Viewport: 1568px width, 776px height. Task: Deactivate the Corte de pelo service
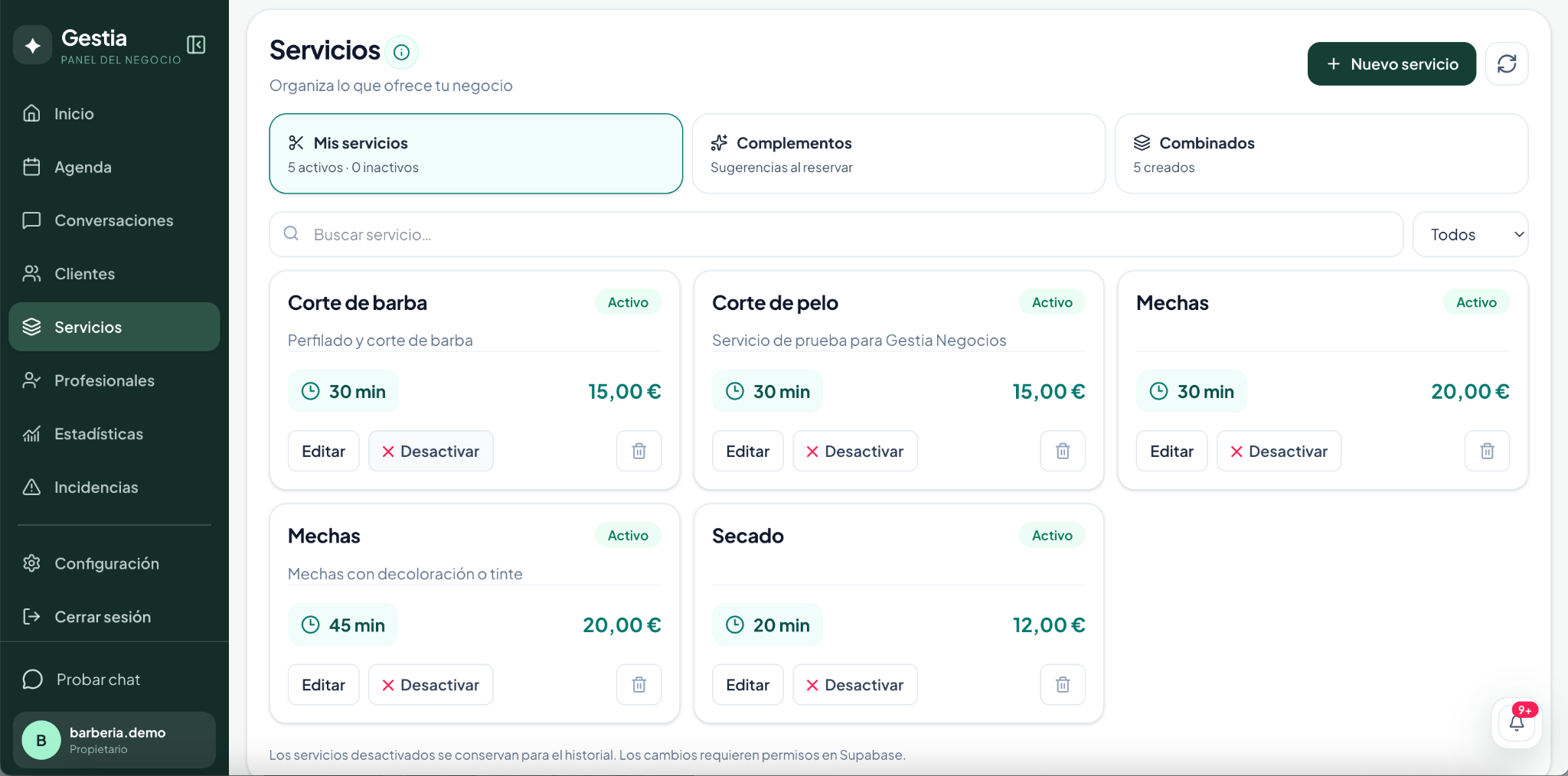pyautogui.click(x=854, y=451)
